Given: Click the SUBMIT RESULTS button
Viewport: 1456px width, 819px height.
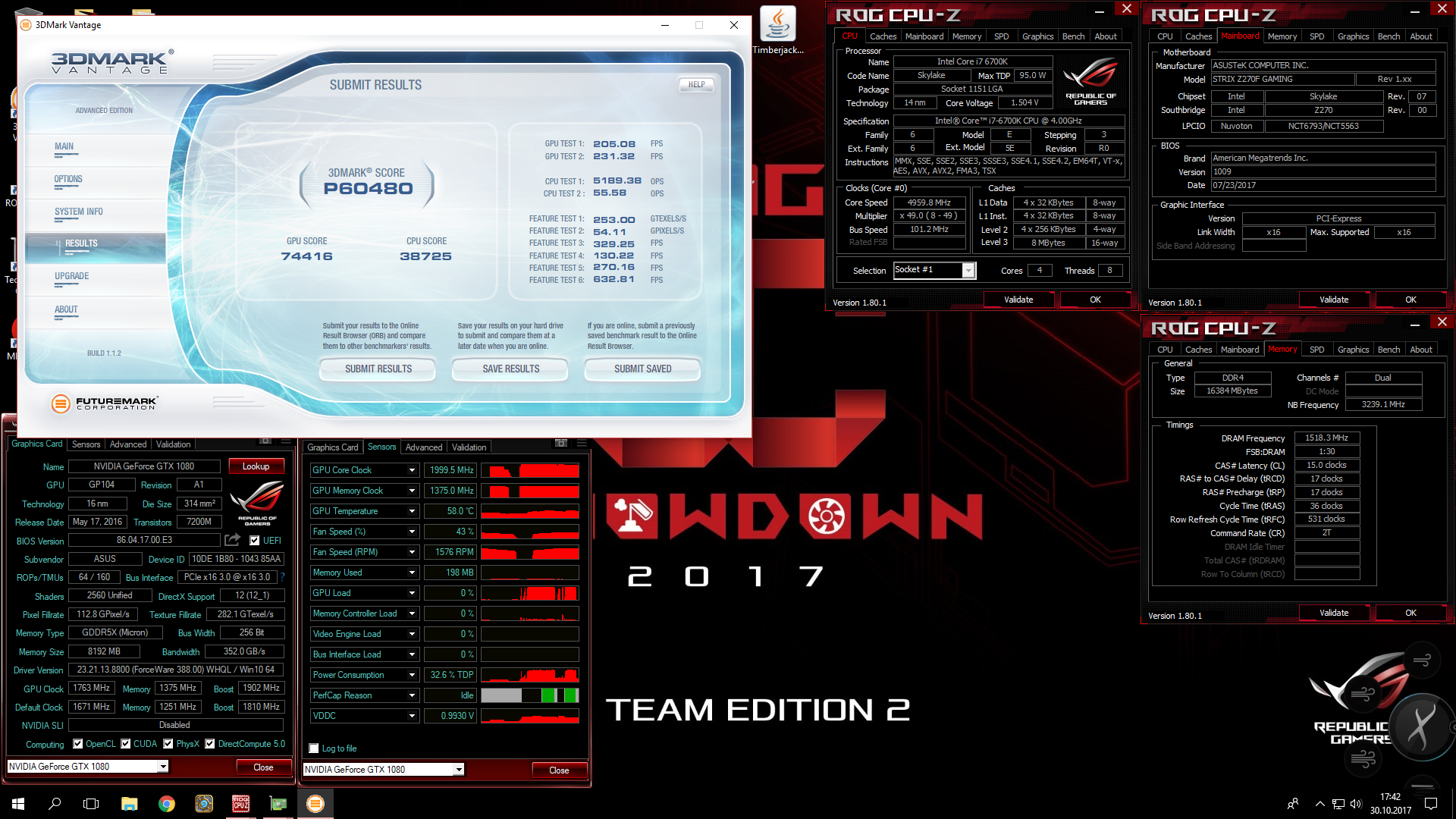Looking at the screenshot, I should point(378,369).
